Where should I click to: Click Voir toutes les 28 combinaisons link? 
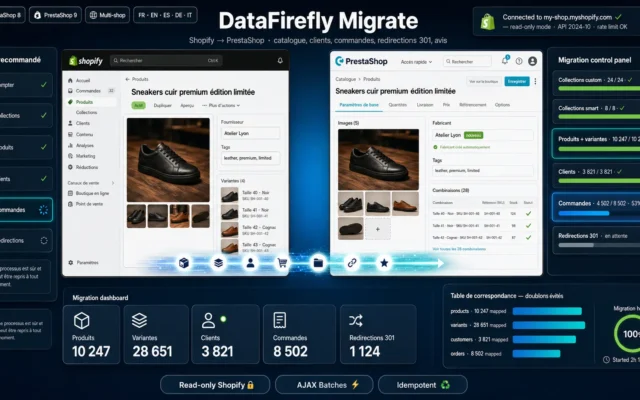click(459, 249)
